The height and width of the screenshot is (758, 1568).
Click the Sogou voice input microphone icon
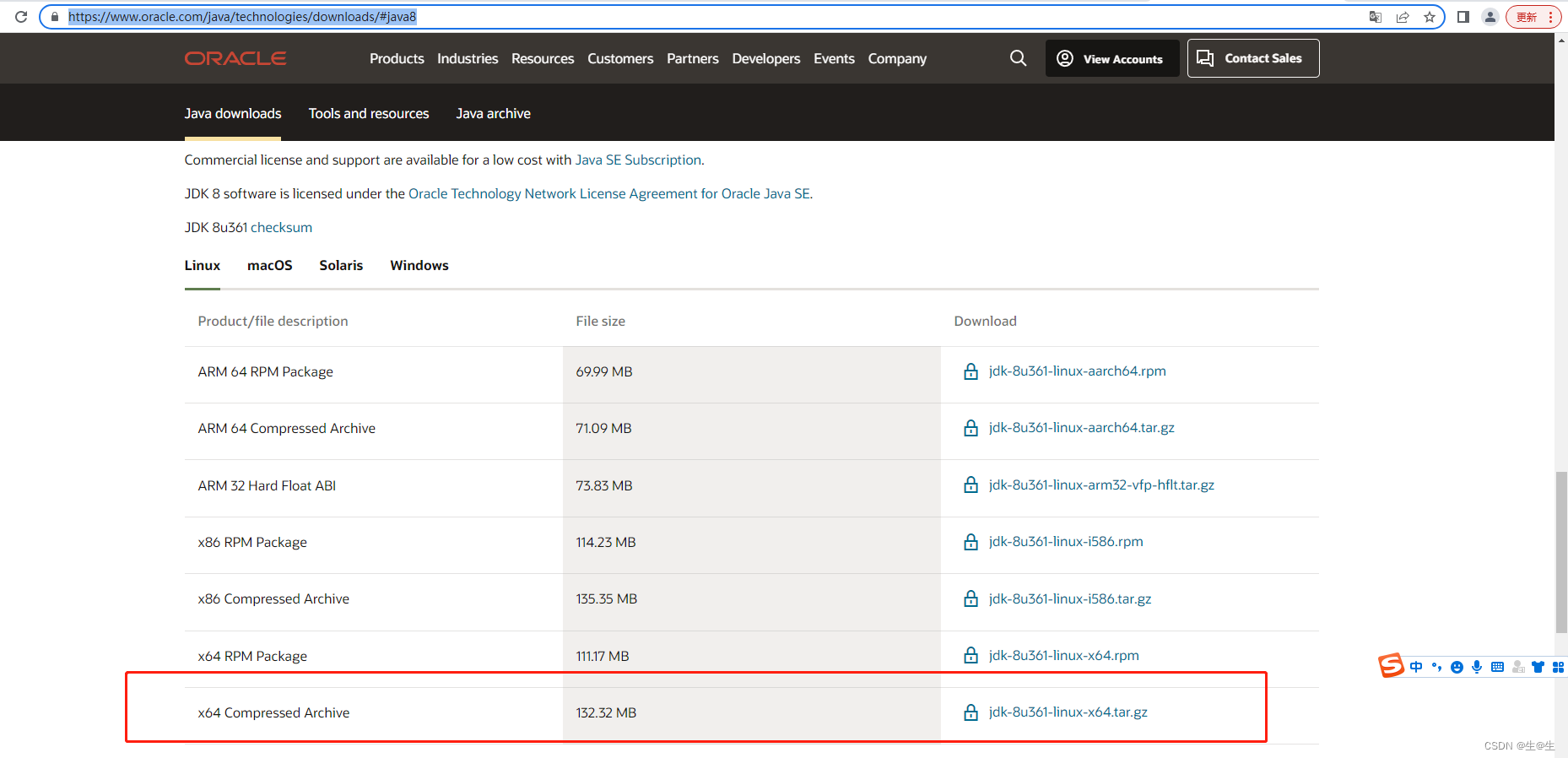1477,667
